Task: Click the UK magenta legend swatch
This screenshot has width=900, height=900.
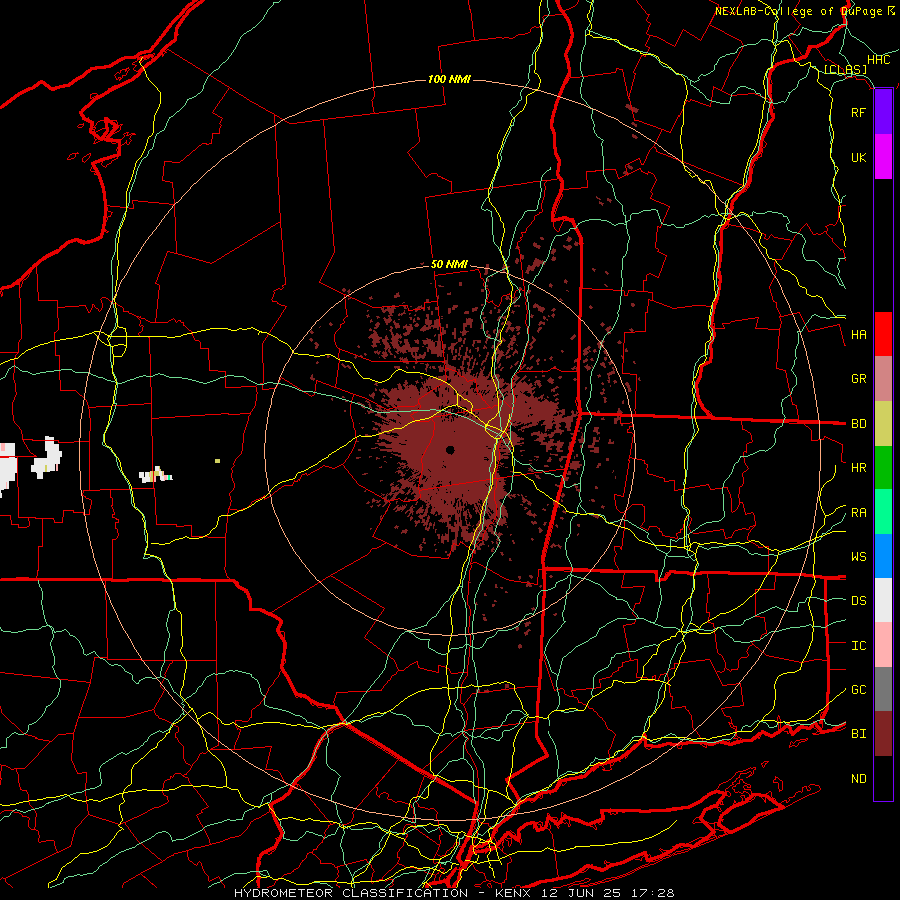Action: pos(883,157)
